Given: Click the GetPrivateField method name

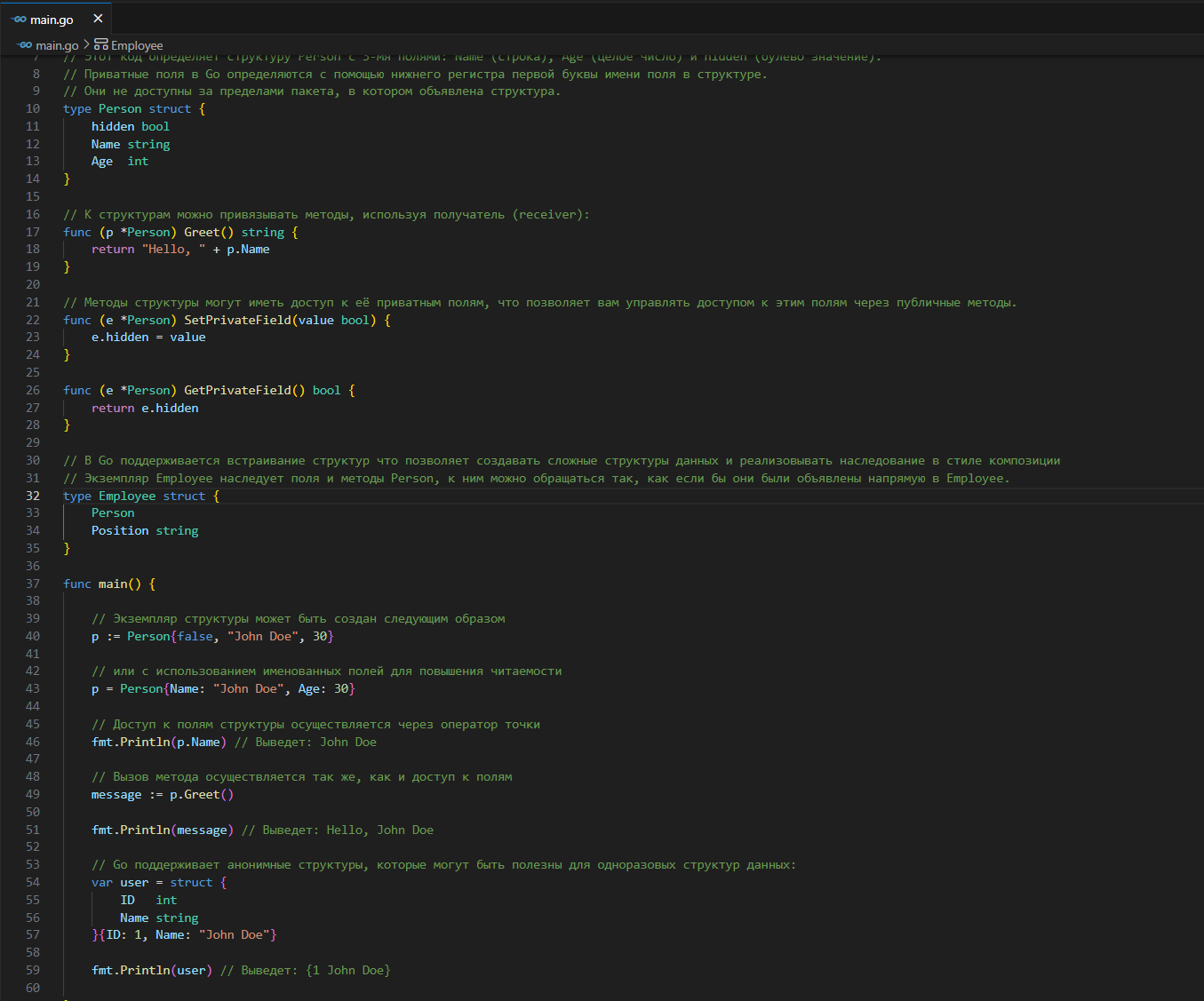Looking at the screenshot, I should [237, 390].
